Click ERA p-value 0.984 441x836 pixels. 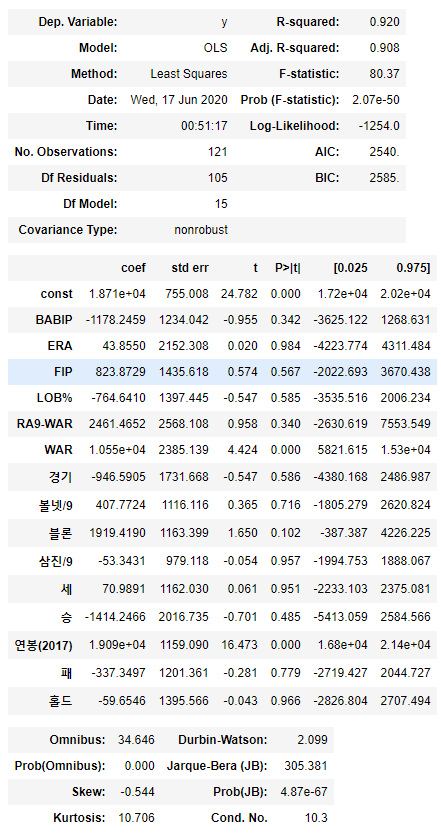[x=286, y=346]
